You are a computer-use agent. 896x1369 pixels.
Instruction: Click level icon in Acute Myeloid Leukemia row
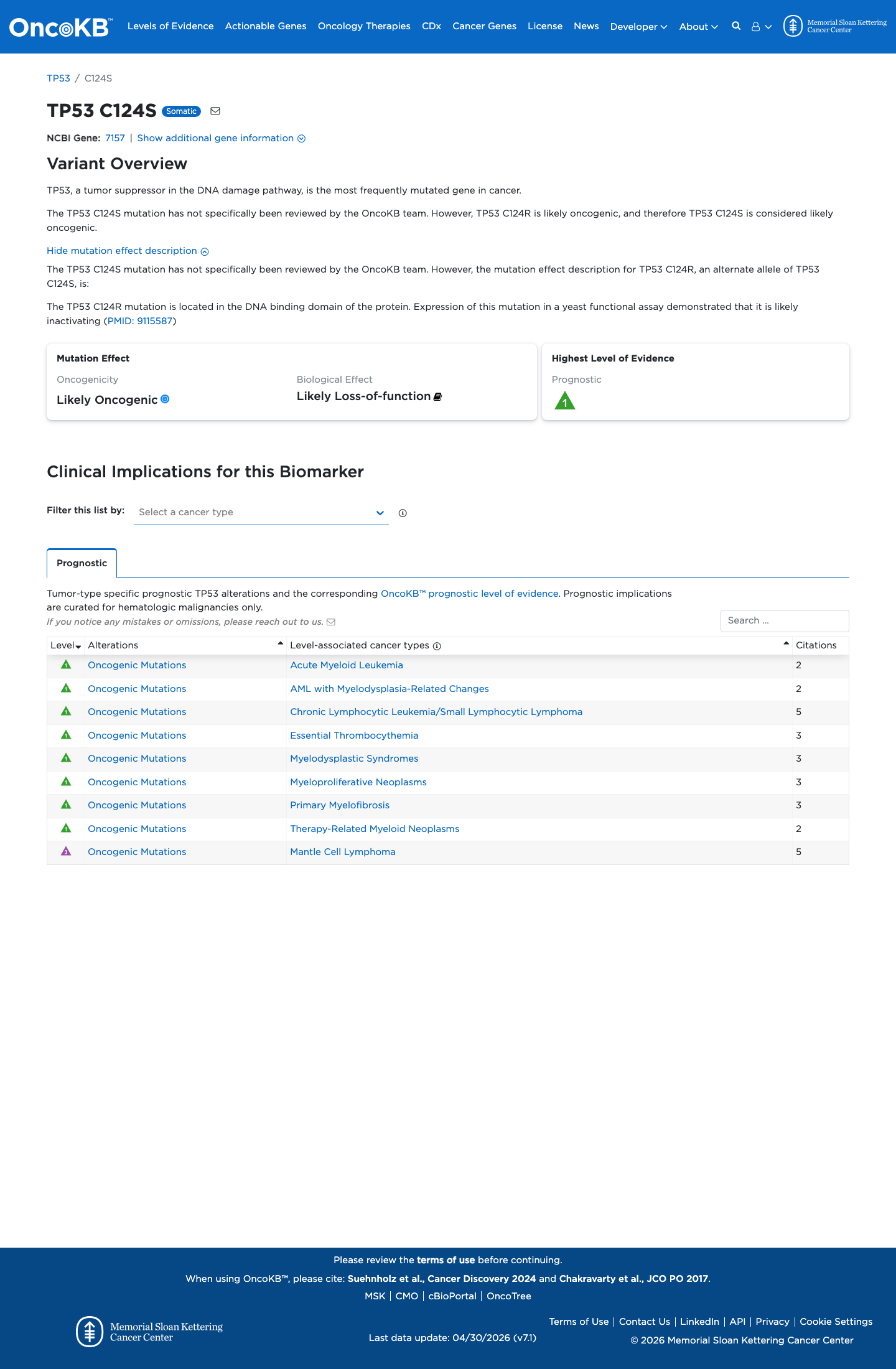click(66, 665)
